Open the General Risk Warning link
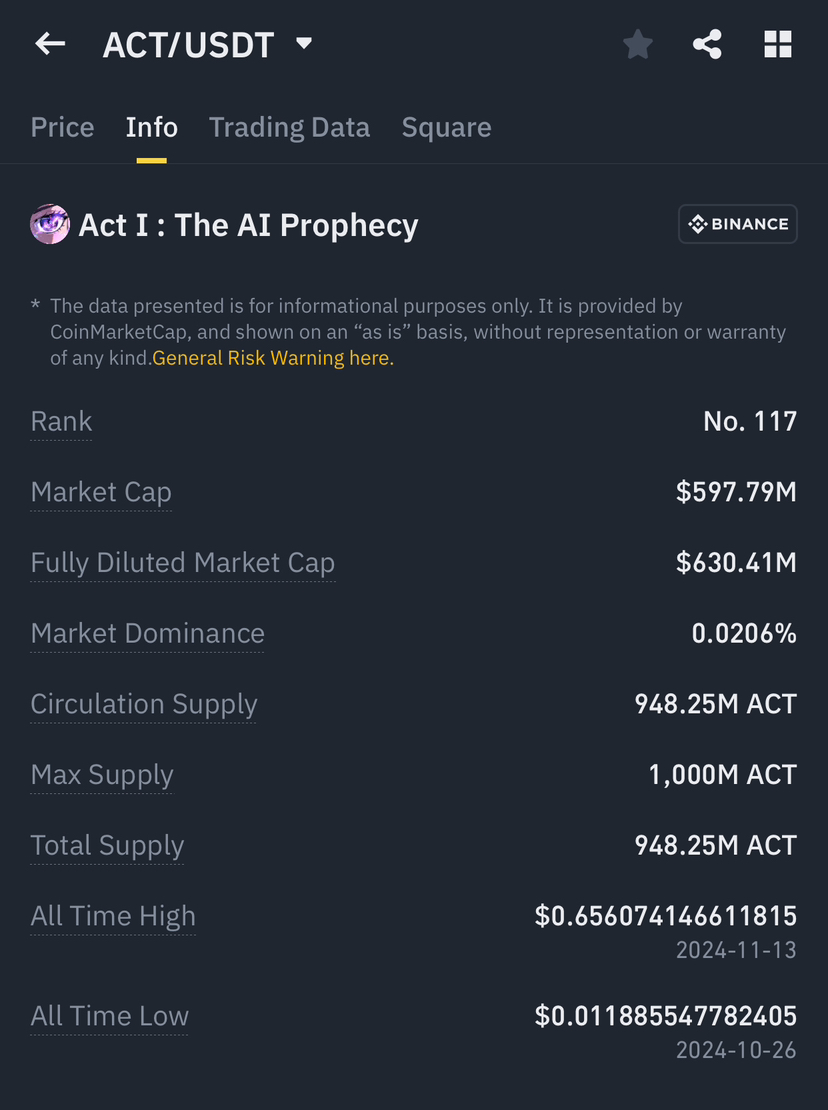 [x=273, y=358]
